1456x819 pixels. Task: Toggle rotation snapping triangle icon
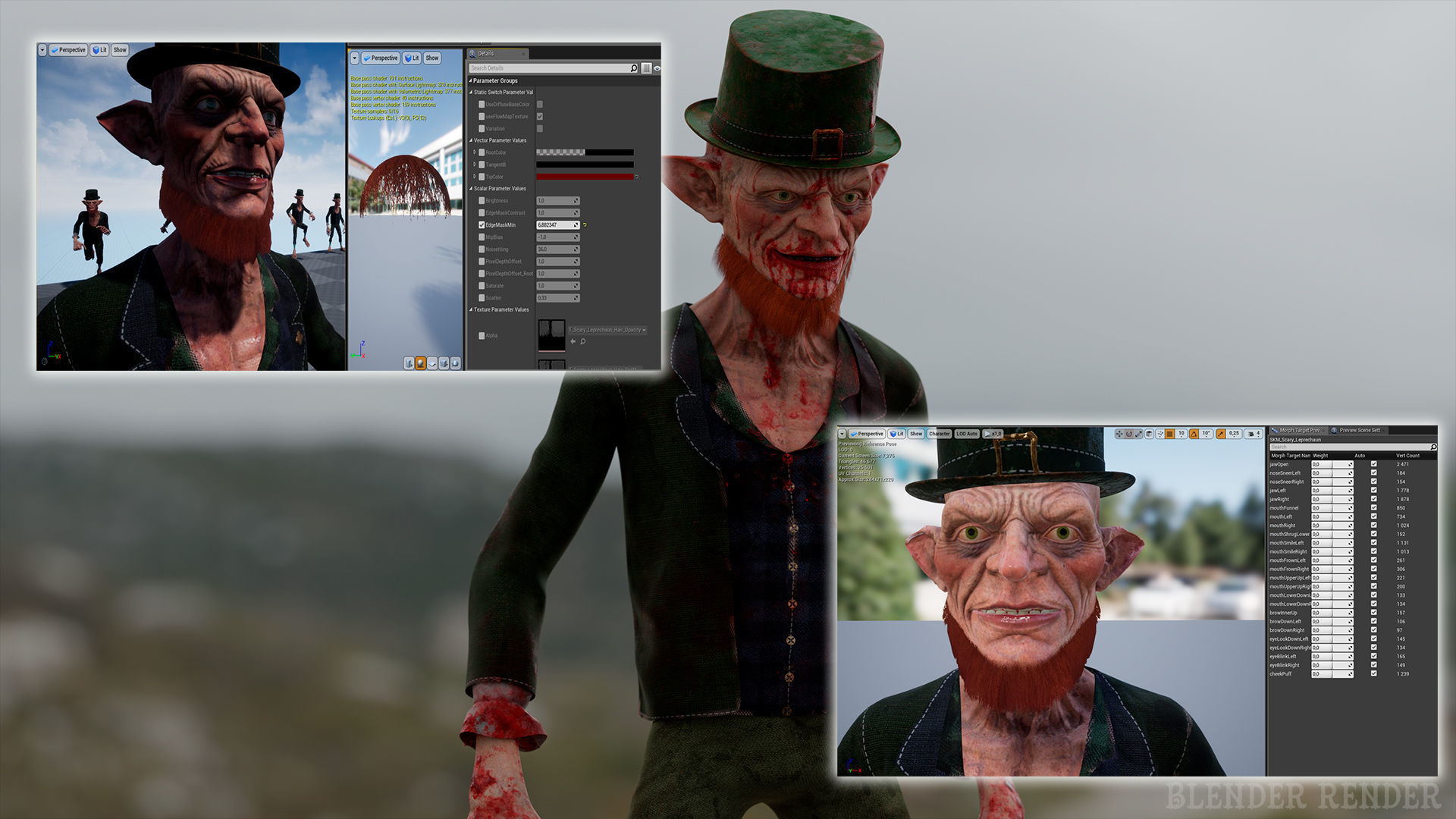(x=1194, y=434)
